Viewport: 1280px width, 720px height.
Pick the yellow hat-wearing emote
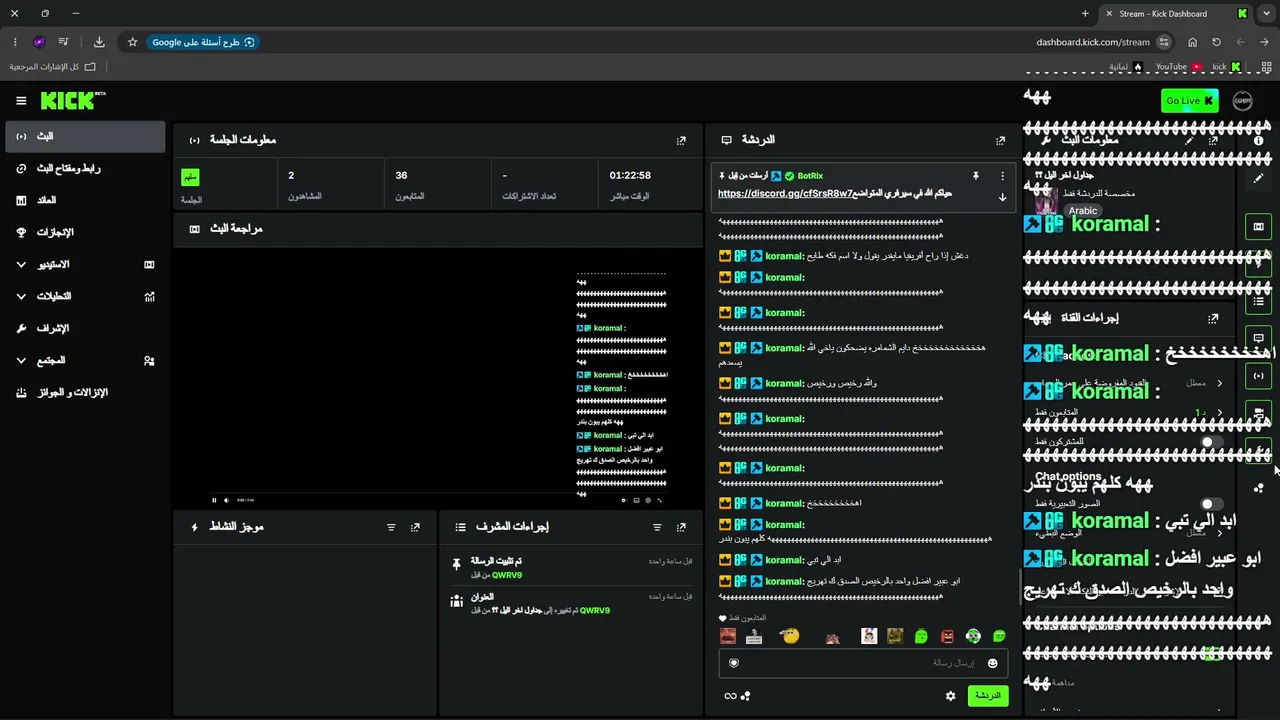click(x=791, y=636)
